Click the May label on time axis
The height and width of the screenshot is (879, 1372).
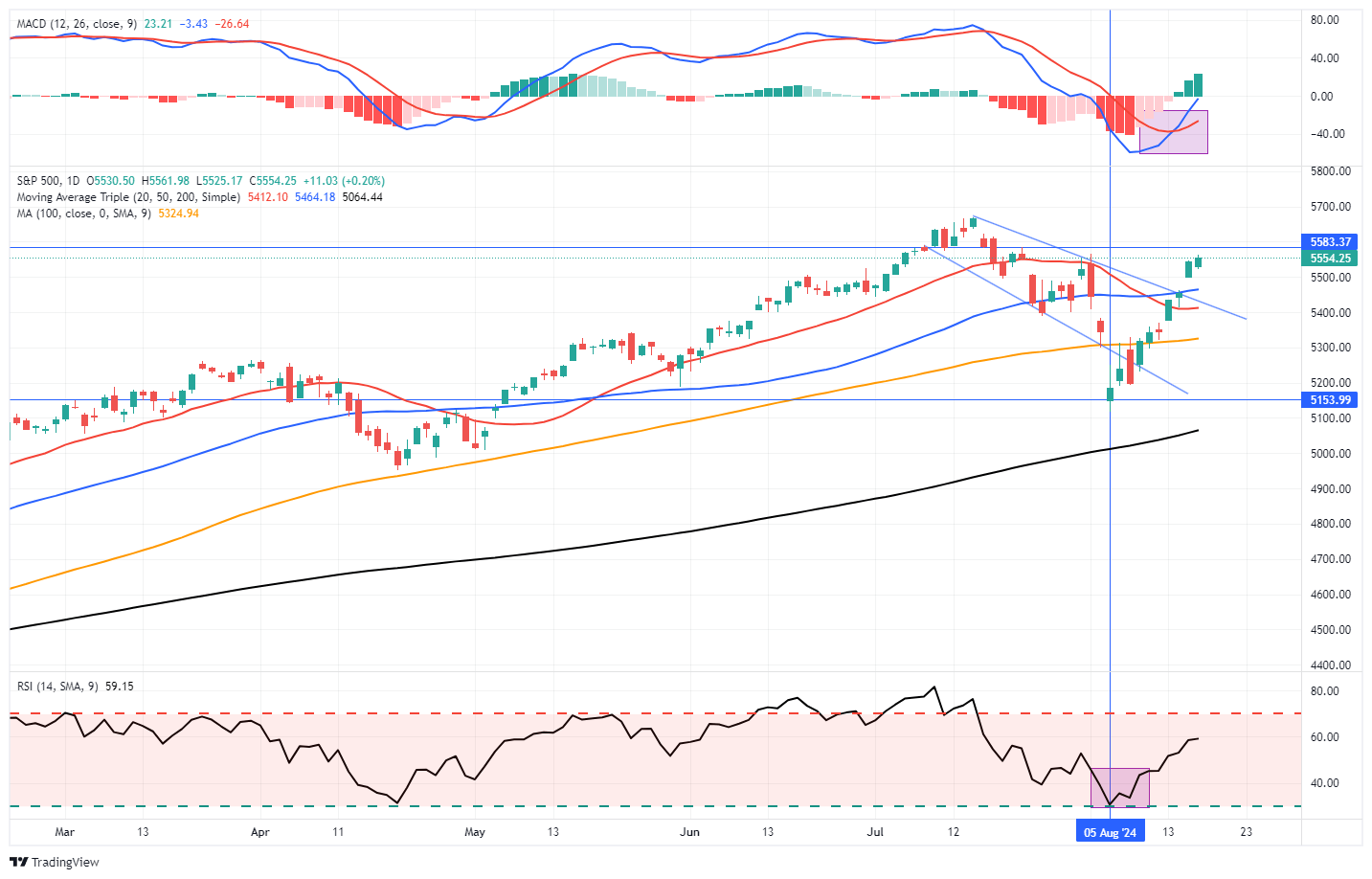coord(475,832)
